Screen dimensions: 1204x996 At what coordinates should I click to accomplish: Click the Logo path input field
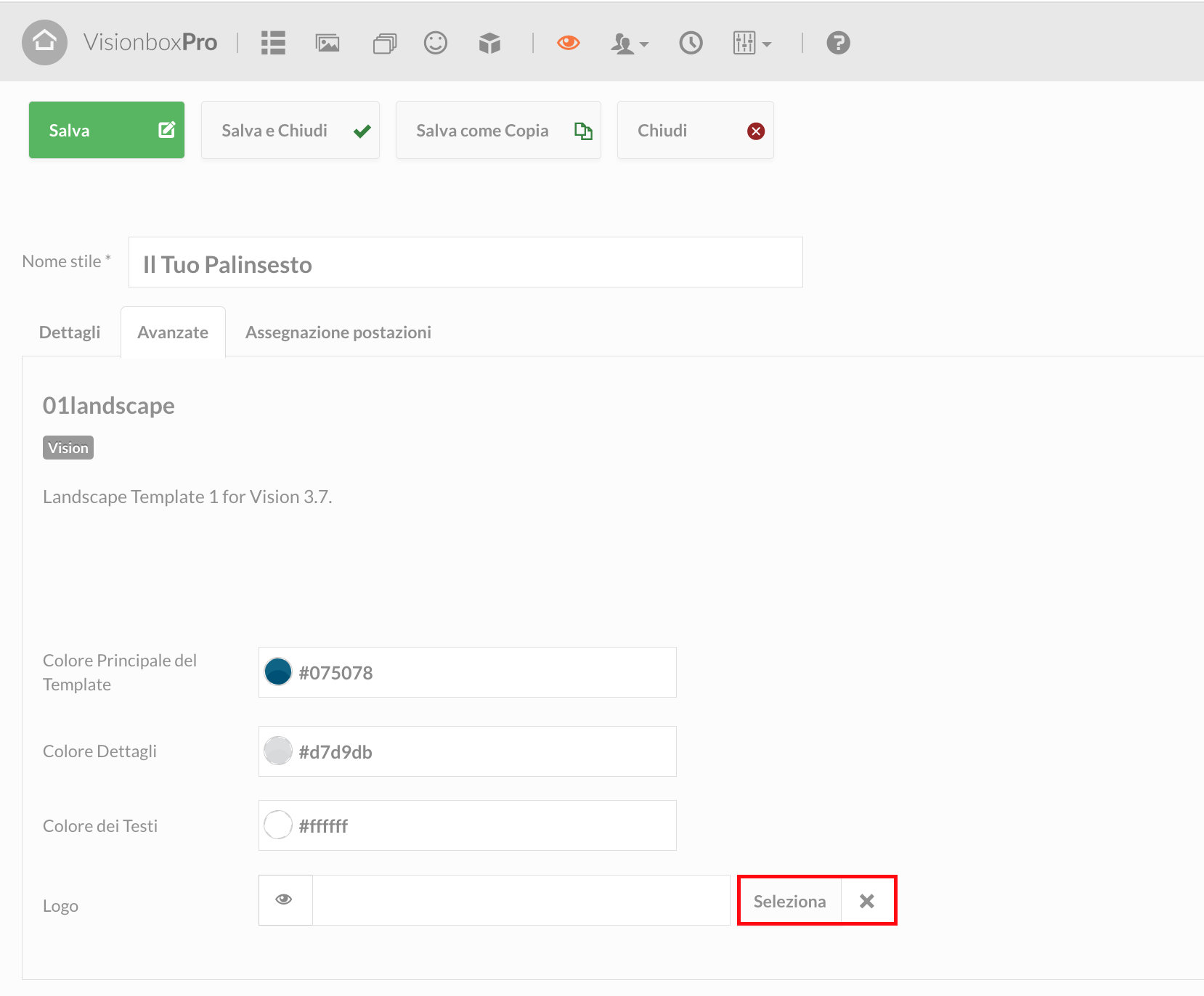521,900
